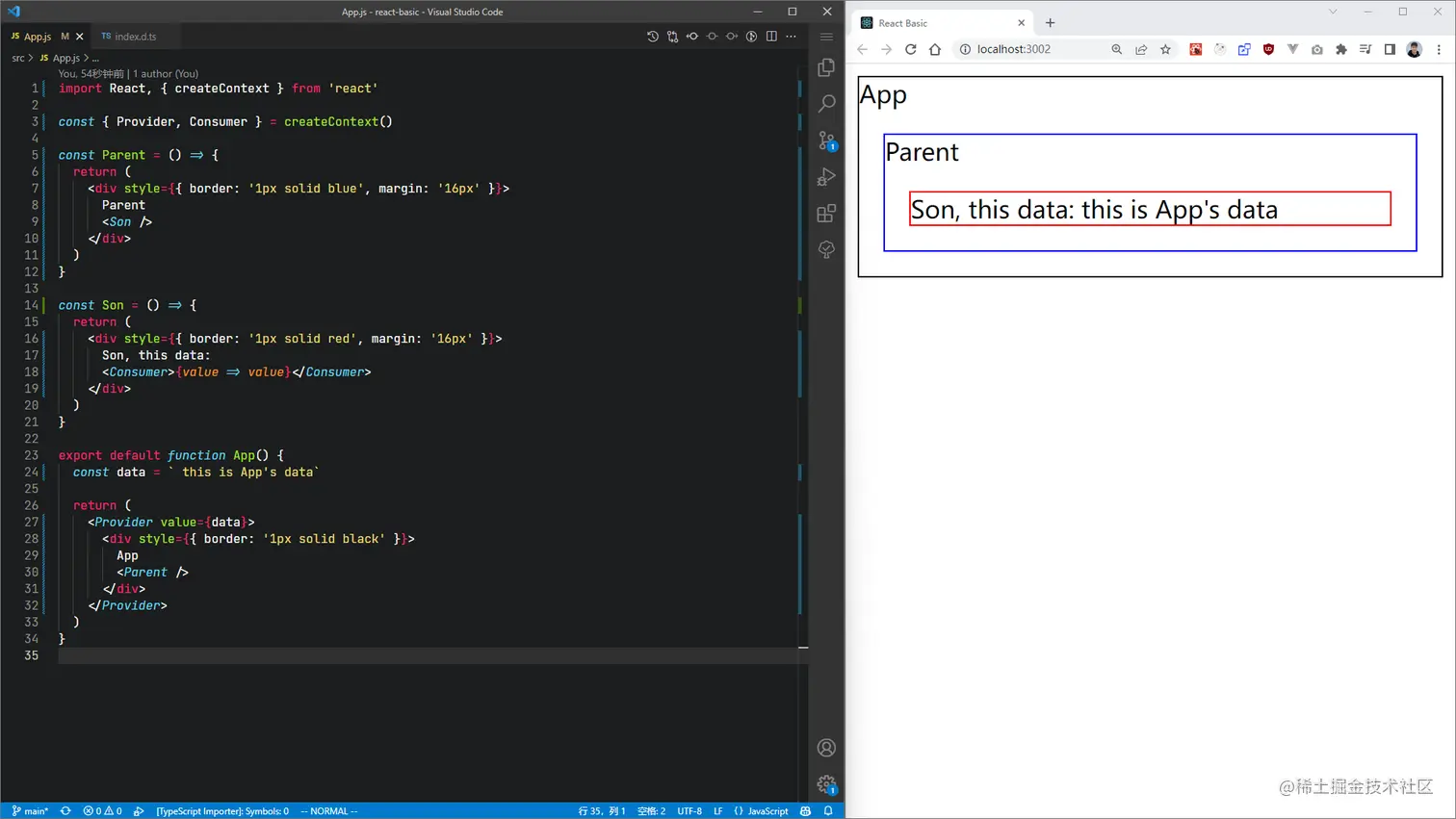Viewport: 1456px width, 819px height.
Task: Switch git branch from main* in status bar
Action: pos(30,811)
